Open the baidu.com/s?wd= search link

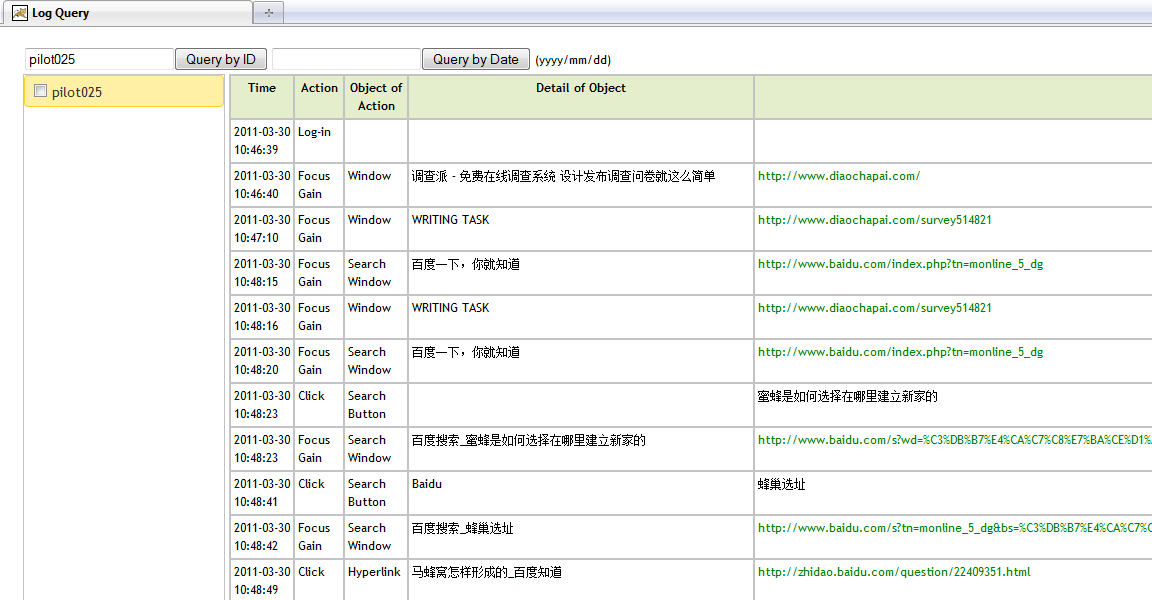(954, 441)
